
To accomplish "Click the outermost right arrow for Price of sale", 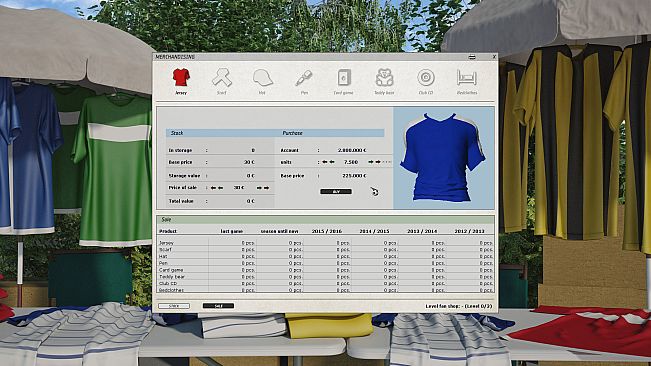I will (x=267, y=188).
